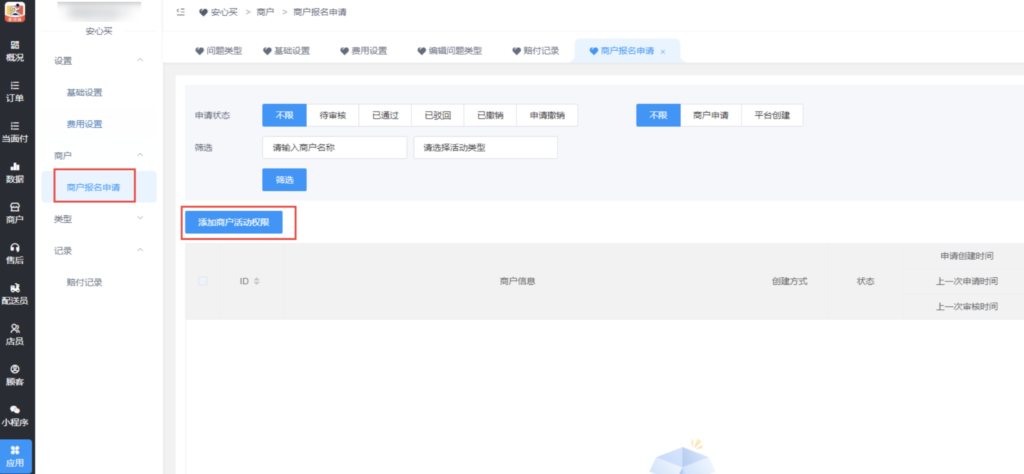Click 添加商户活动权限 button
Image resolution: width=1024 pixels, height=474 pixels.
click(234, 223)
